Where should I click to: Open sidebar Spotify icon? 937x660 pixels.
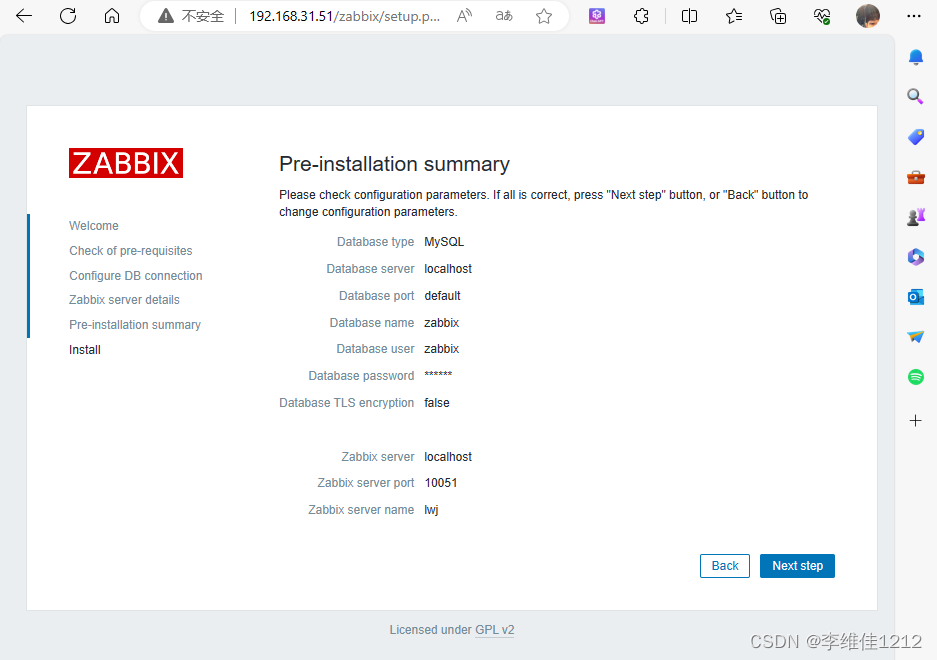[x=915, y=377]
